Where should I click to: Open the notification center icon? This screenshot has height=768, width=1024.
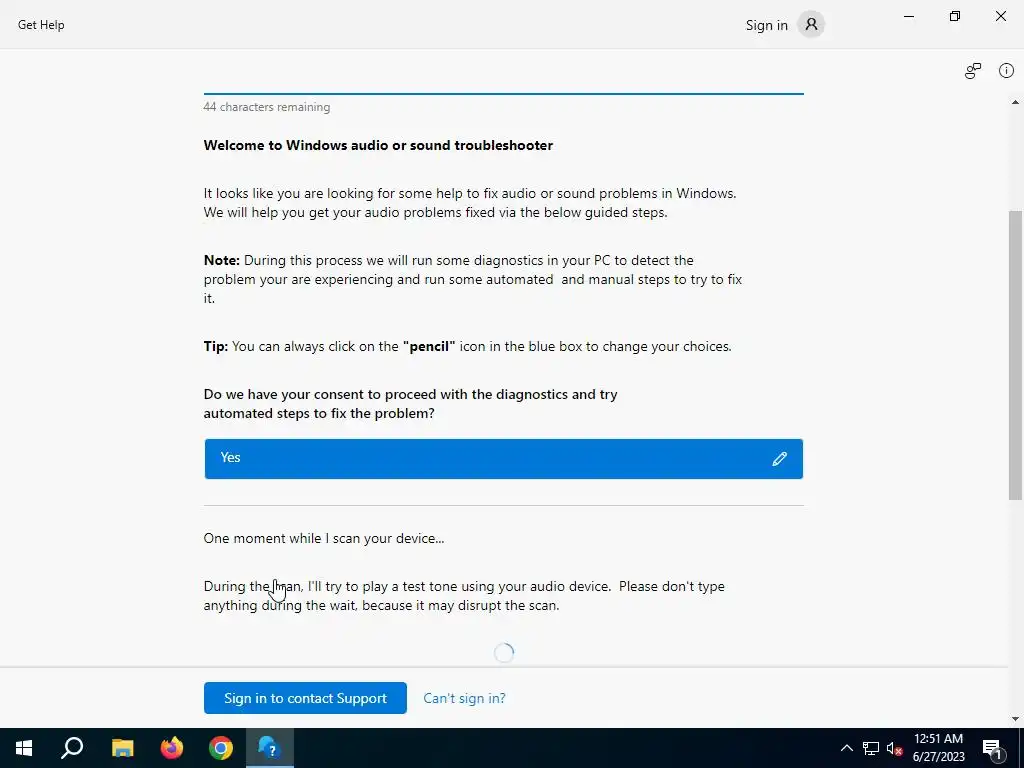[992, 748]
